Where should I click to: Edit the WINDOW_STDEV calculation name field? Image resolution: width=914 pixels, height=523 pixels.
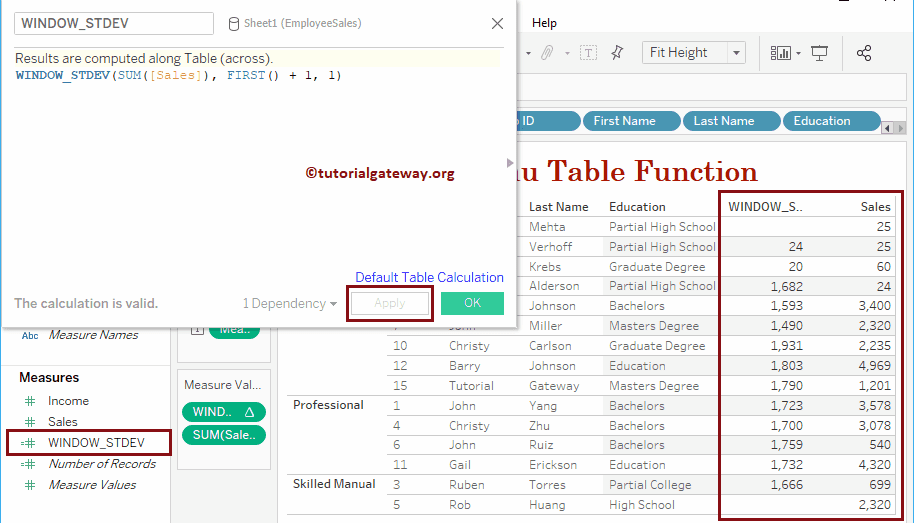pos(114,23)
